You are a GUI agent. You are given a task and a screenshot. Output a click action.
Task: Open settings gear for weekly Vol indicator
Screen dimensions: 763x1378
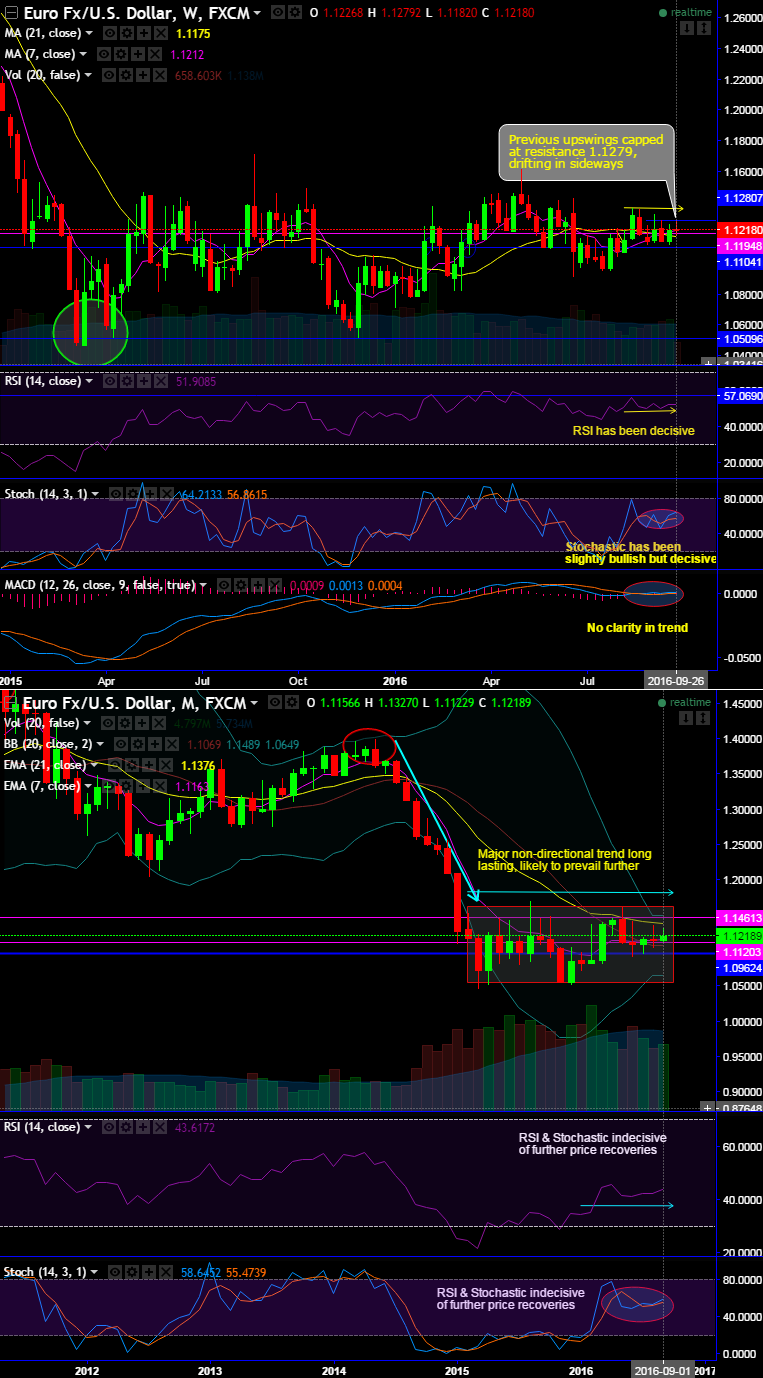coord(127,75)
